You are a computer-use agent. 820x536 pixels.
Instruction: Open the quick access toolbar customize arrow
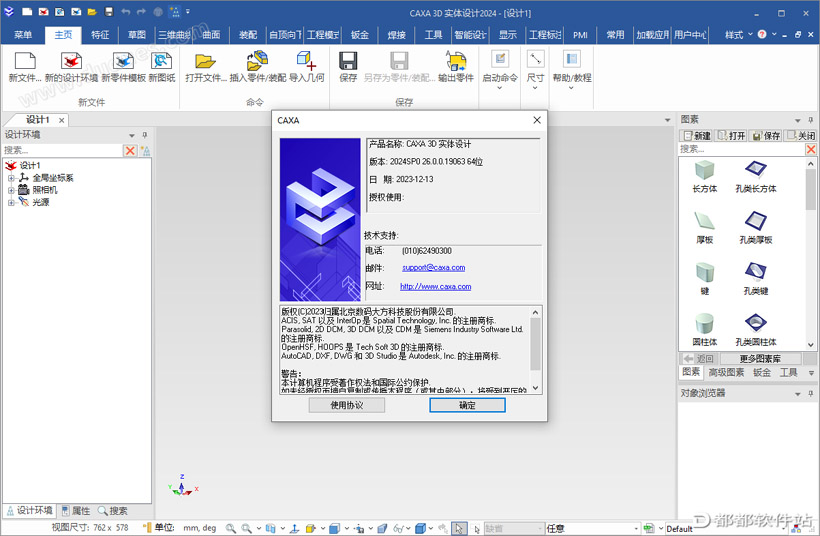188,12
